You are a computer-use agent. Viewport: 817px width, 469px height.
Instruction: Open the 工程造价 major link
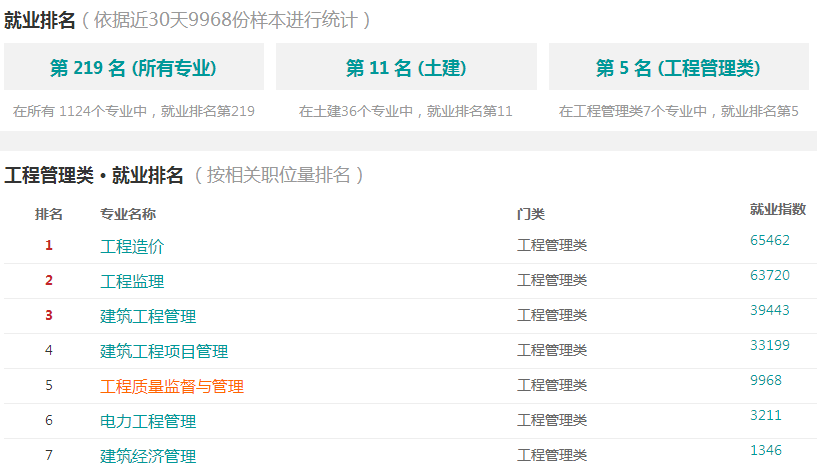[132, 246]
